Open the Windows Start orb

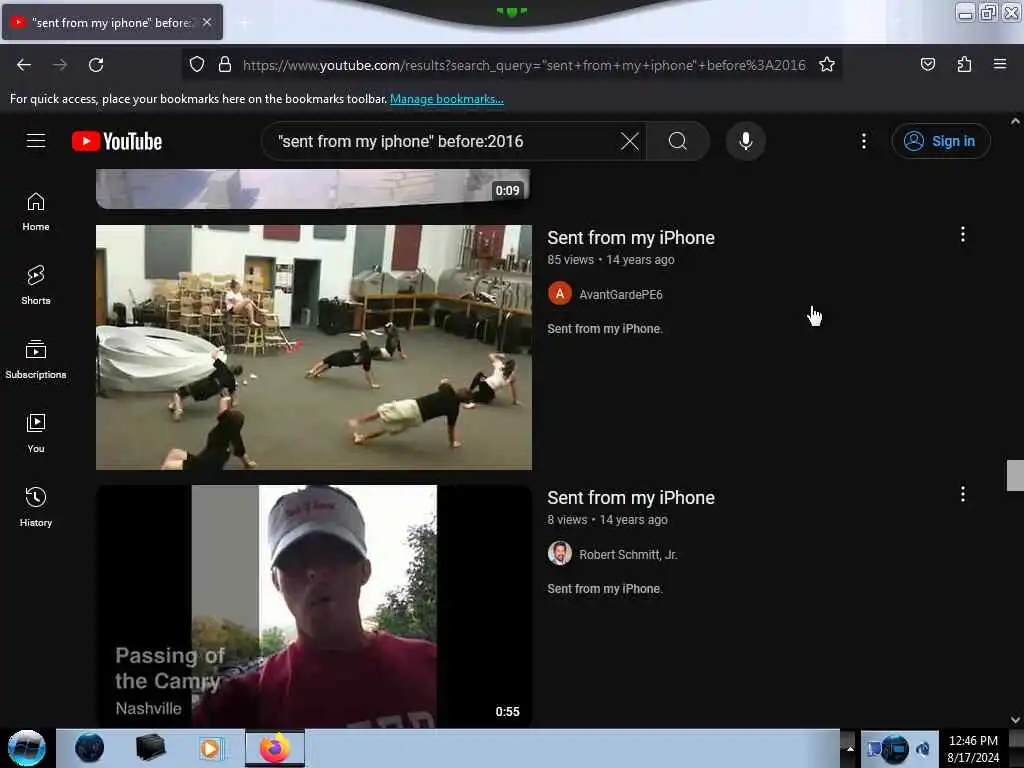tap(27, 748)
